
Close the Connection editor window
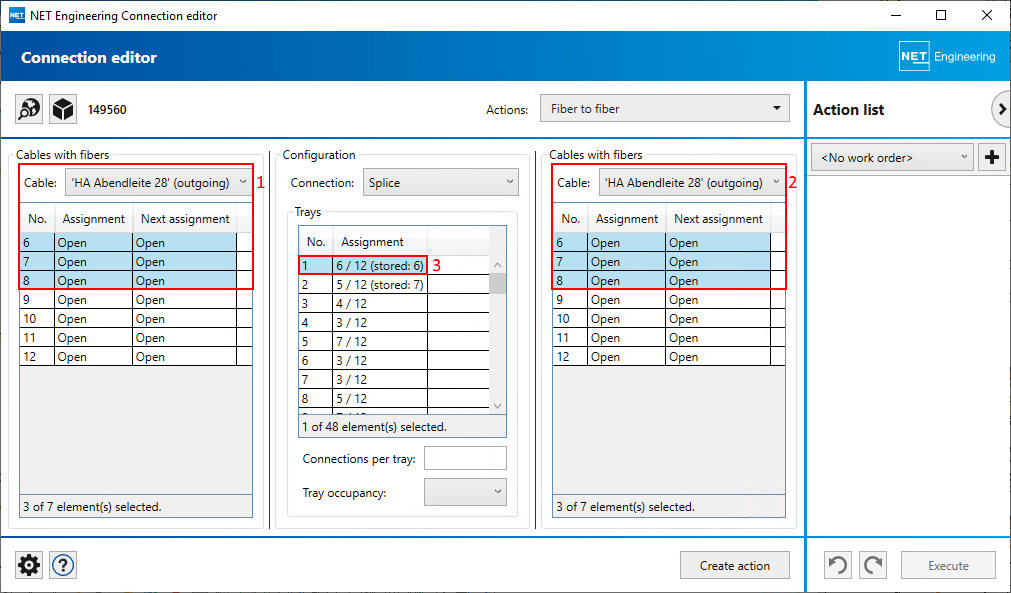(x=986, y=15)
